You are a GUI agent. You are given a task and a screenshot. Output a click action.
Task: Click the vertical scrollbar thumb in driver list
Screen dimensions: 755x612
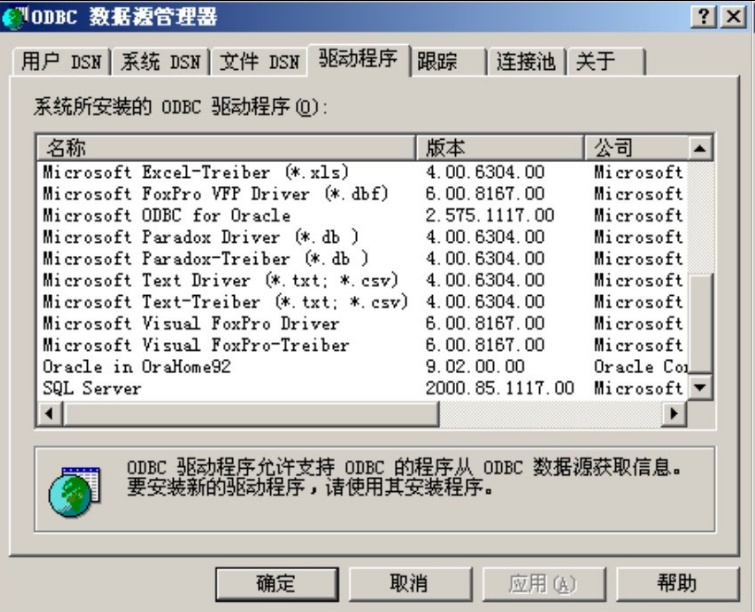pos(700,324)
